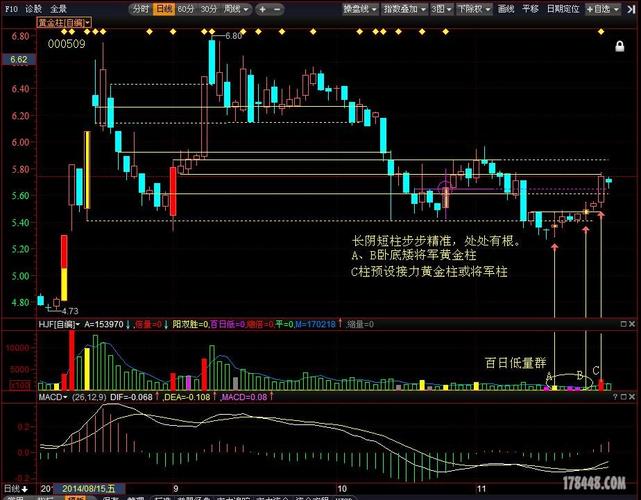The height and width of the screenshot is (500, 641).
Task: Click the 画线 drawing tool
Action: [506, 9]
